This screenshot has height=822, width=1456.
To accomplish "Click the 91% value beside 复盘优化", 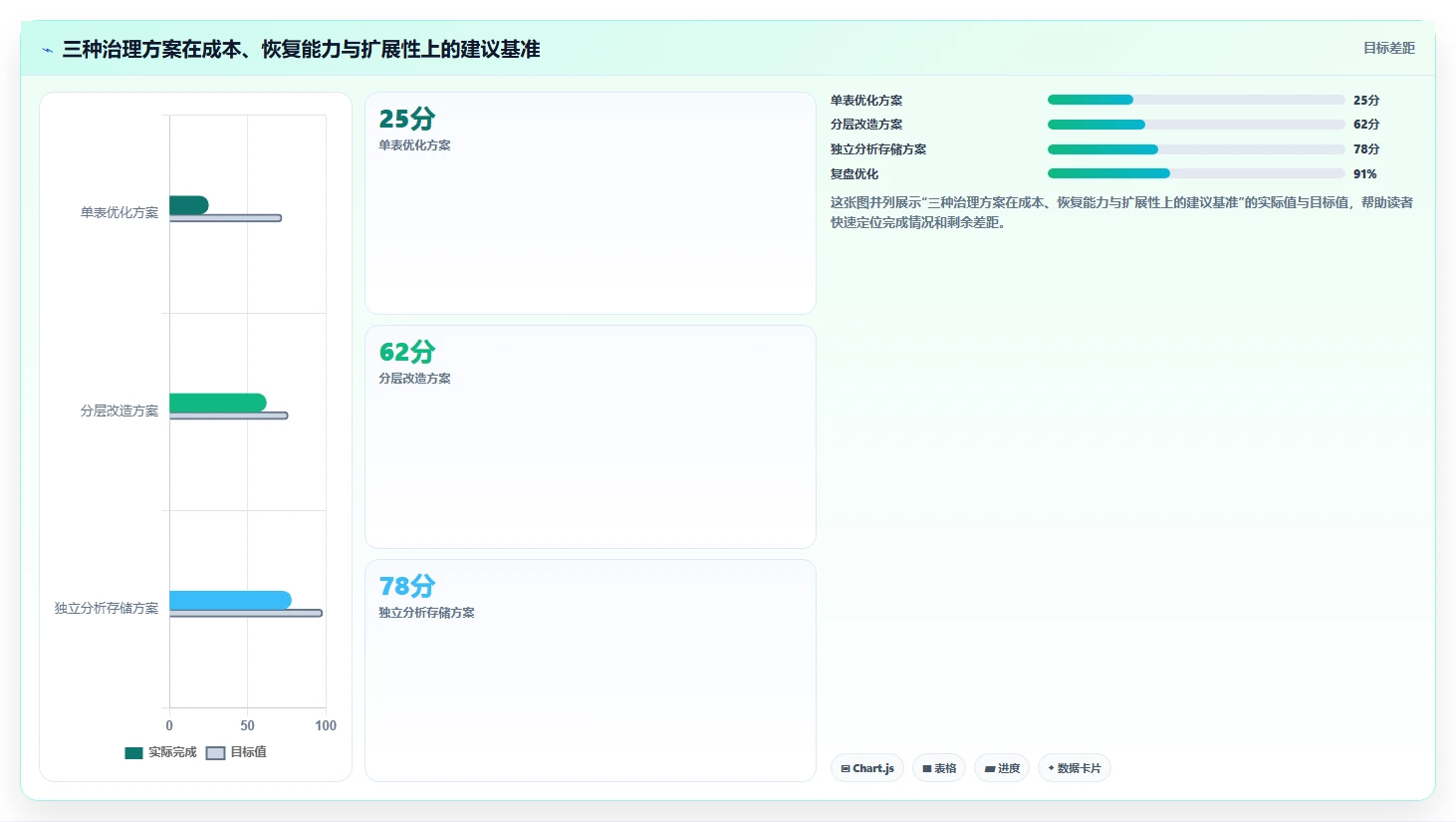I will (x=1365, y=174).
